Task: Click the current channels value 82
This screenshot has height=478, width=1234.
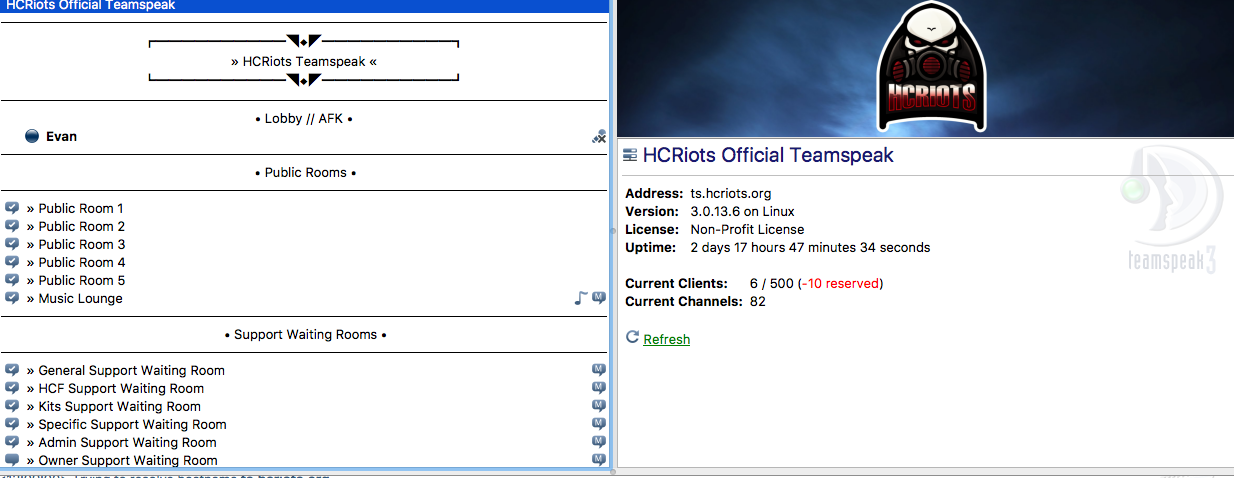Action: [x=758, y=301]
